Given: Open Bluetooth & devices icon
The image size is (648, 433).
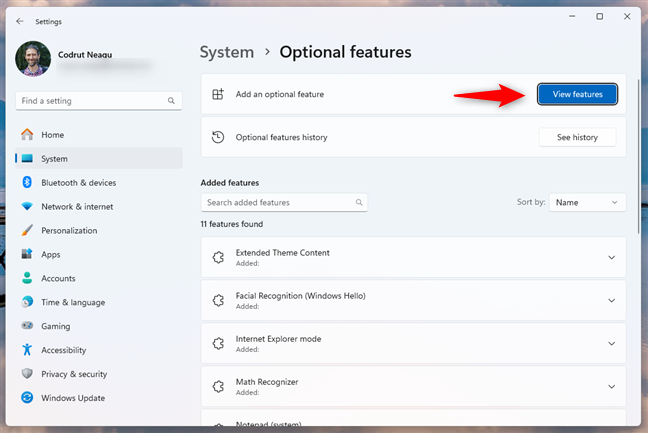Looking at the screenshot, I should click(27, 182).
